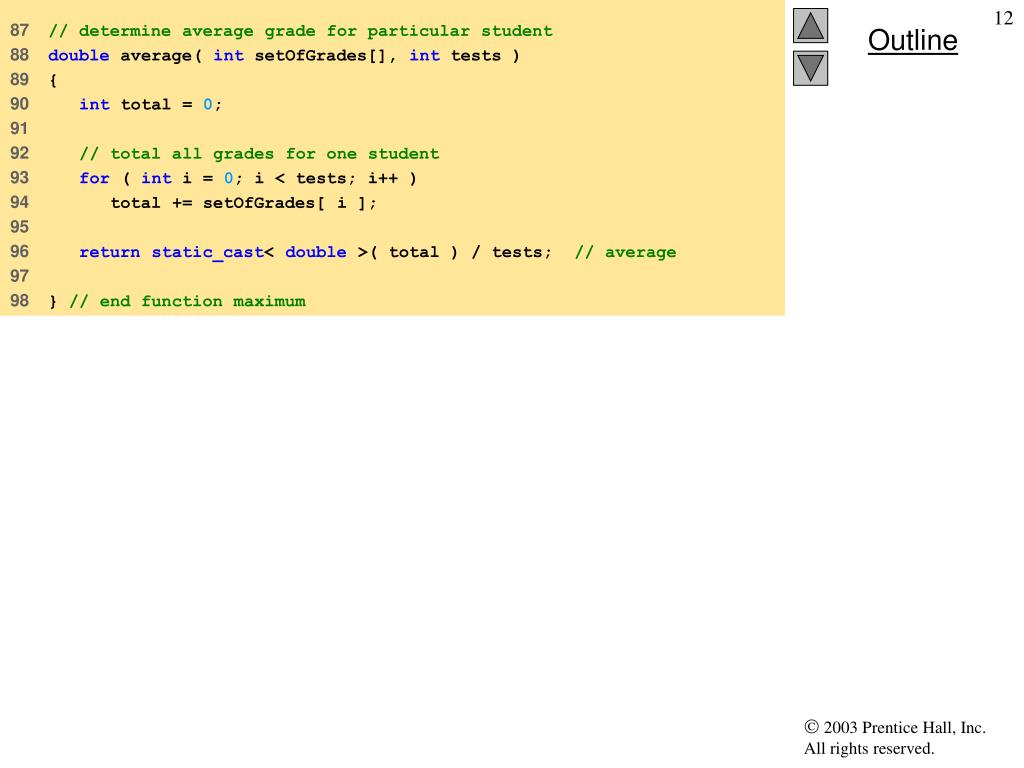Click 'return' keyword on line 96
Screen dimensions: 1024x768
[109, 252]
